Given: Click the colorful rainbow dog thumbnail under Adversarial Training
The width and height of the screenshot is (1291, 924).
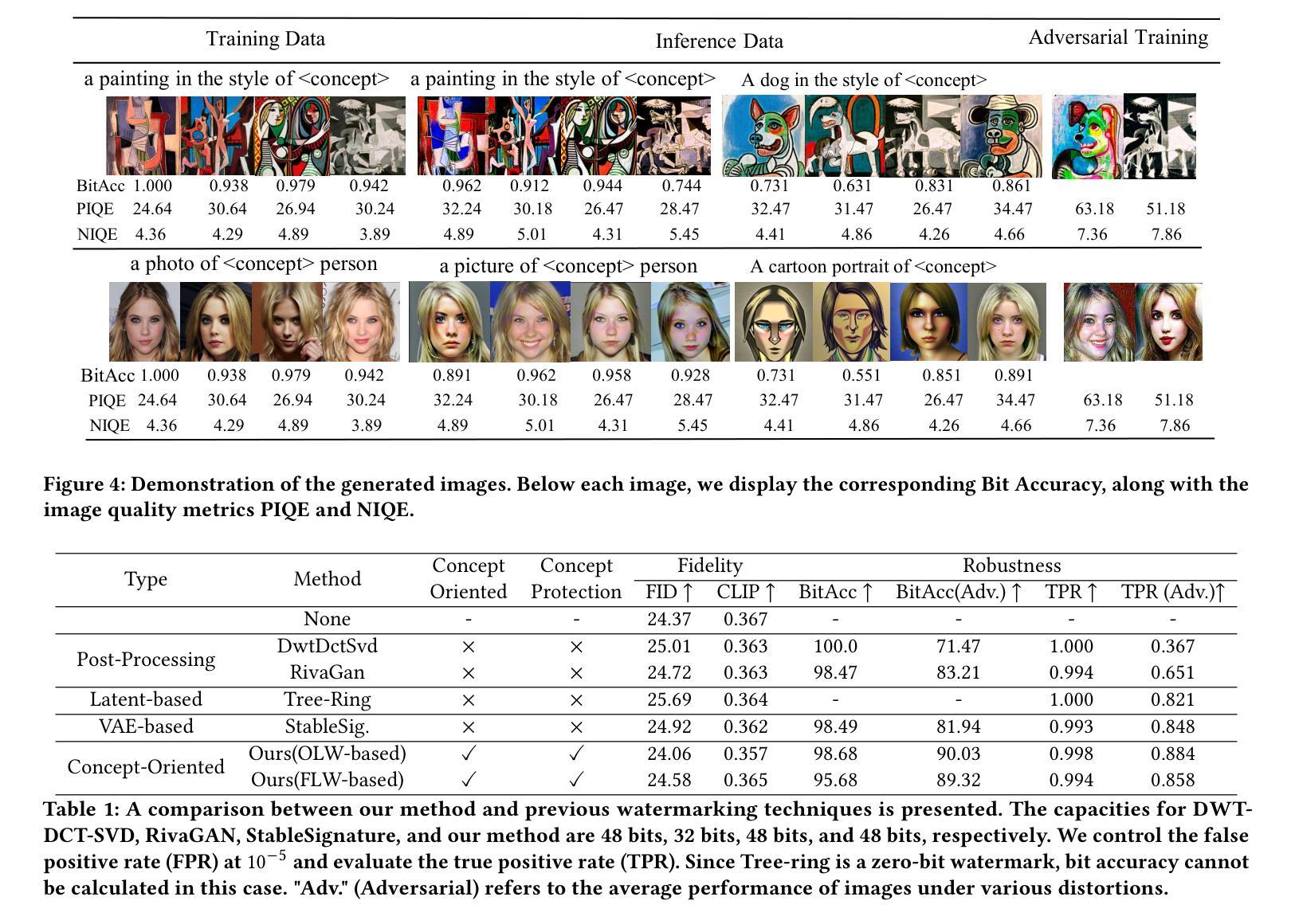Looking at the screenshot, I should click(x=1088, y=136).
